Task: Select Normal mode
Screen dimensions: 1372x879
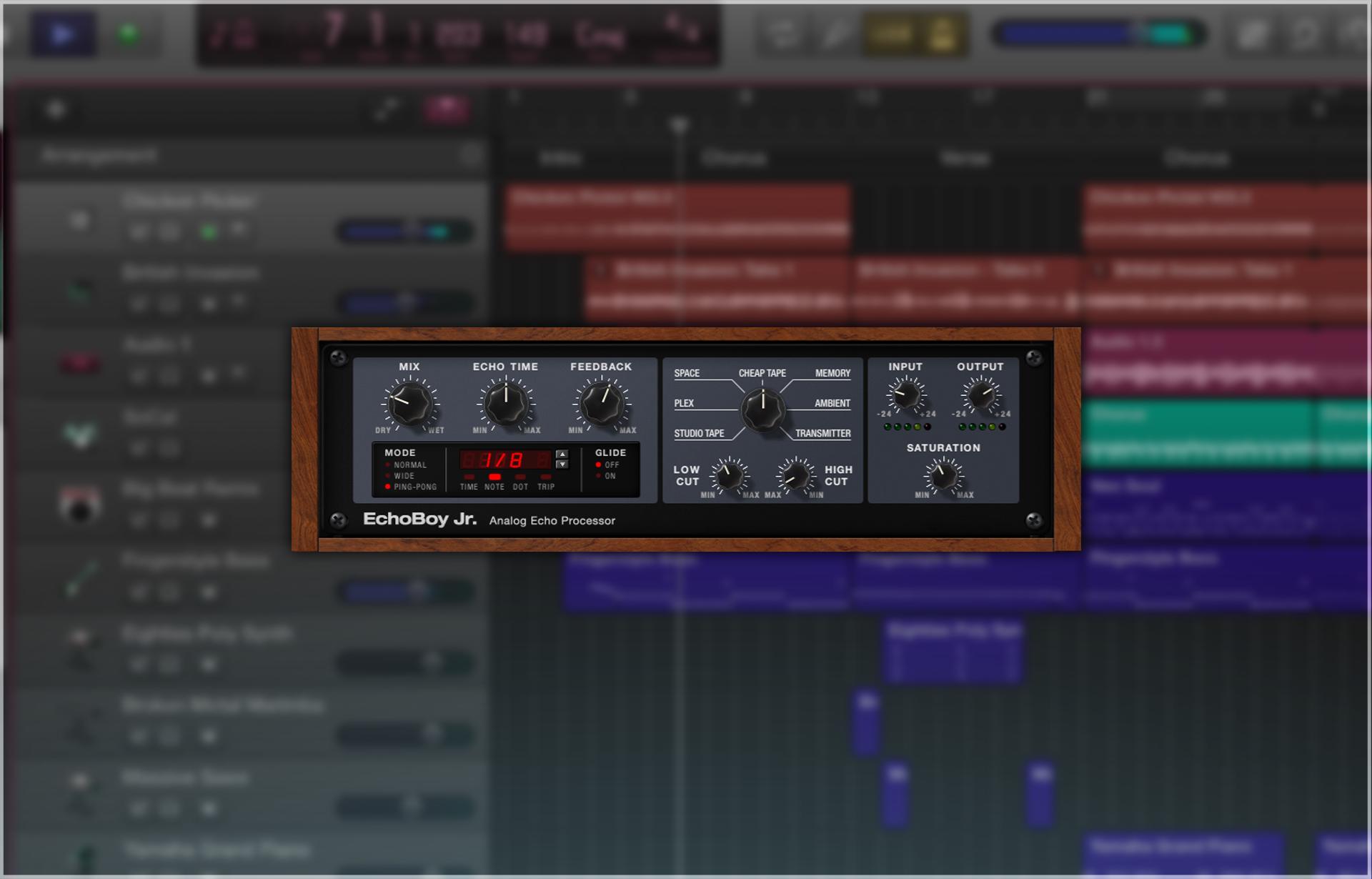Action: [406, 465]
